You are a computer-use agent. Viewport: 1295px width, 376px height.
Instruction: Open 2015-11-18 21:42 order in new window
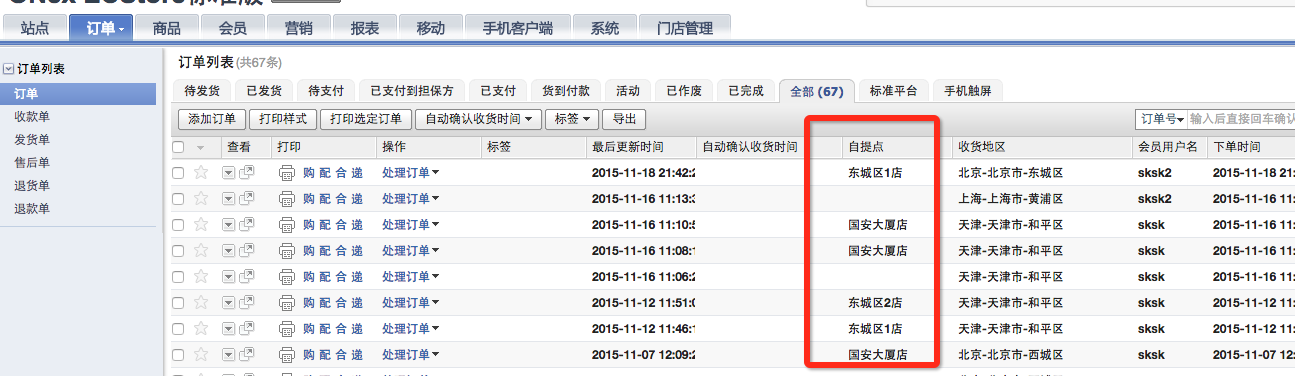[246, 172]
